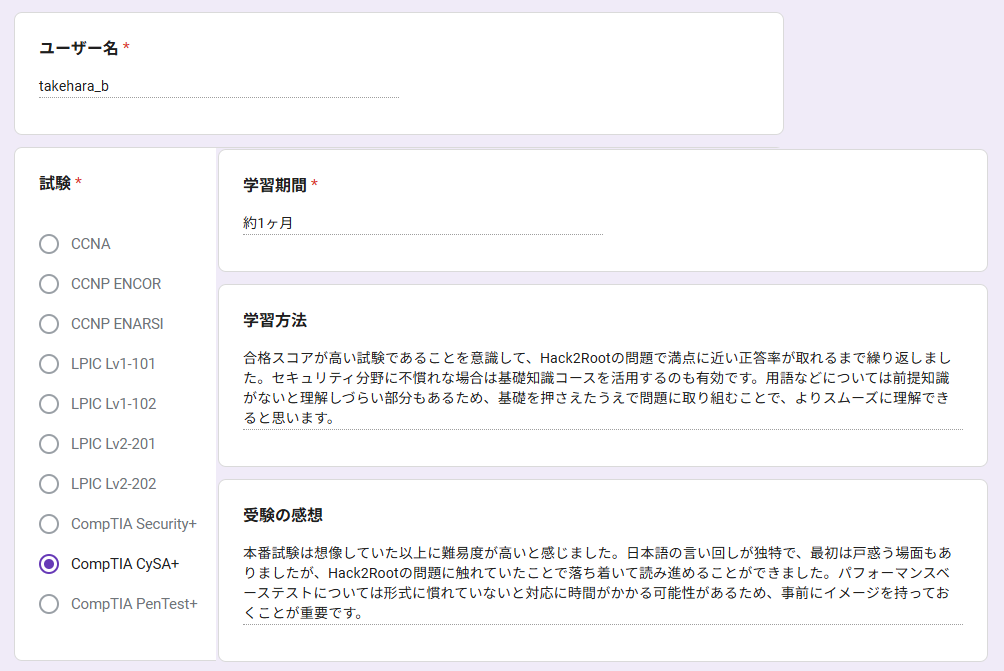Click the 試験 question heading
Image resolution: width=1004 pixels, height=671 pixels.
pyautogui.click(x=55, y=183)
